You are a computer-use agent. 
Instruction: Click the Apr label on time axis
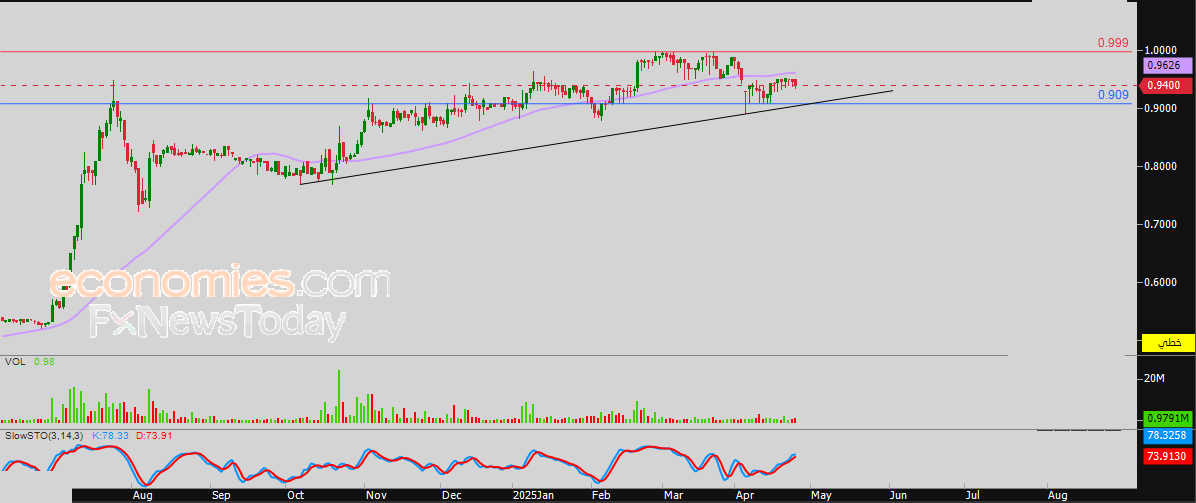pos(744,495)
